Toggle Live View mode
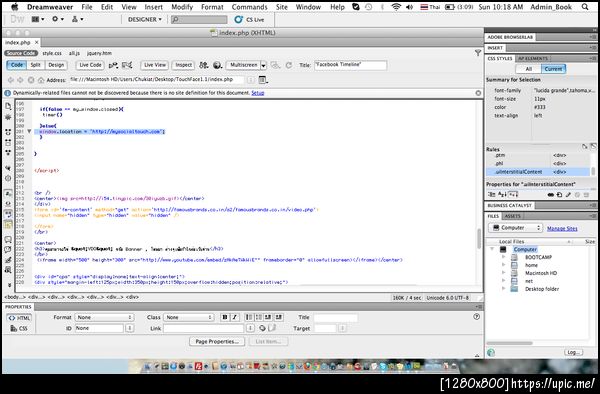Screen dimensions: 600x394 click(155, 65)
